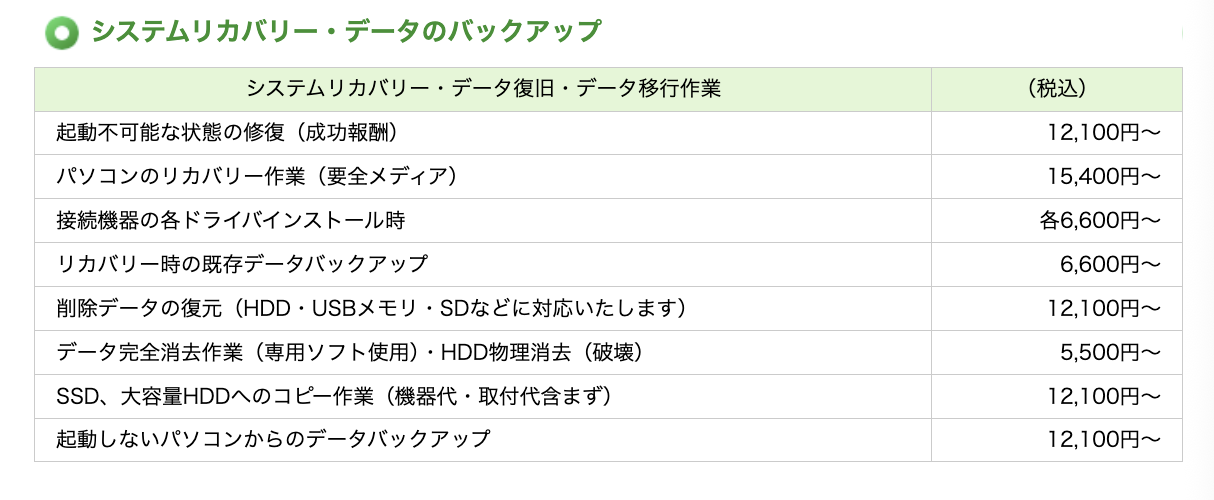This screenshot has height=500, width=1214.
Task: Click the システムリカバリー・データのバックアップ heading
Action: pyautogui.click(x=345, y=32)
